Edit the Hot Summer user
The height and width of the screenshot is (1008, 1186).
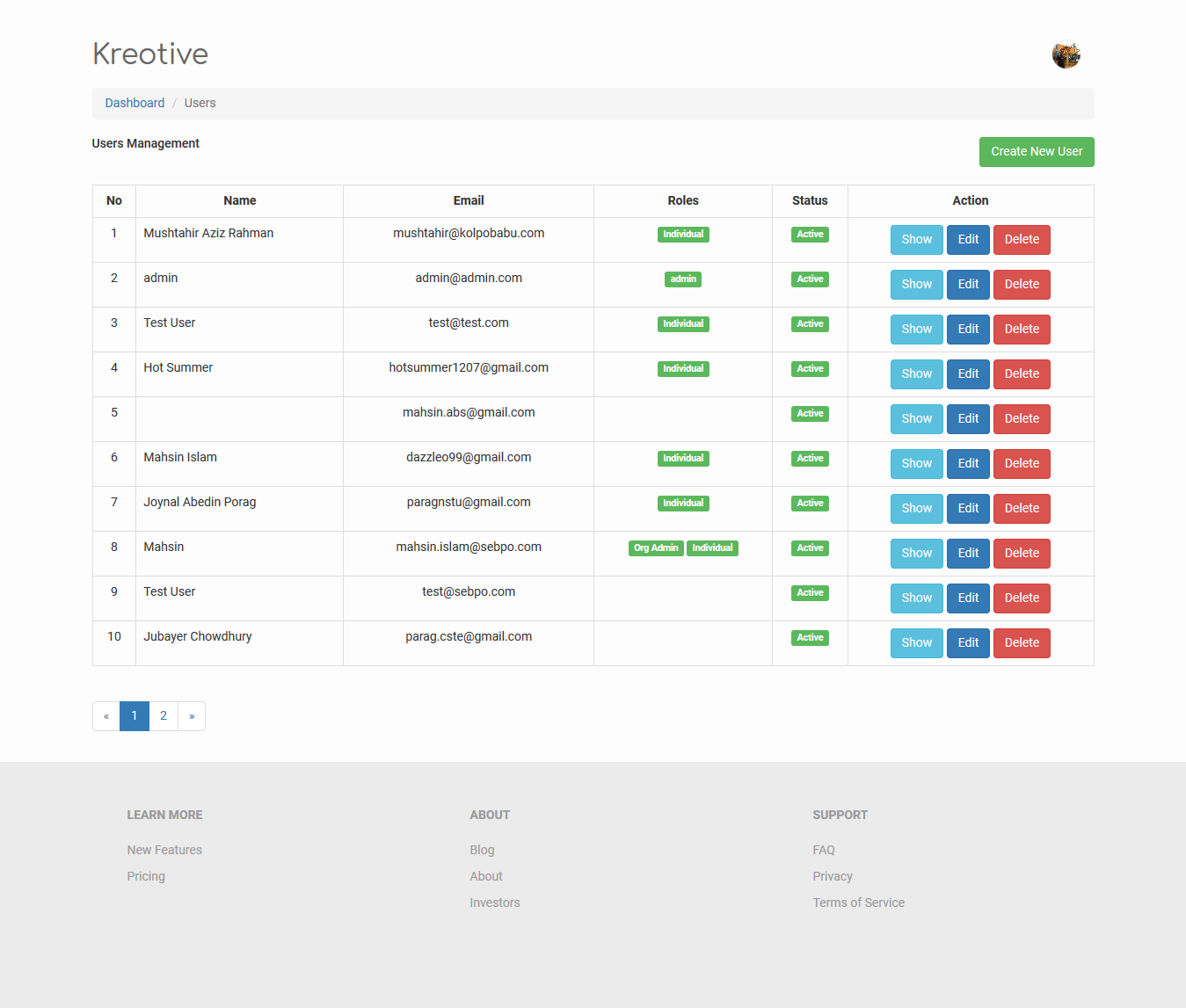(968, 374)
